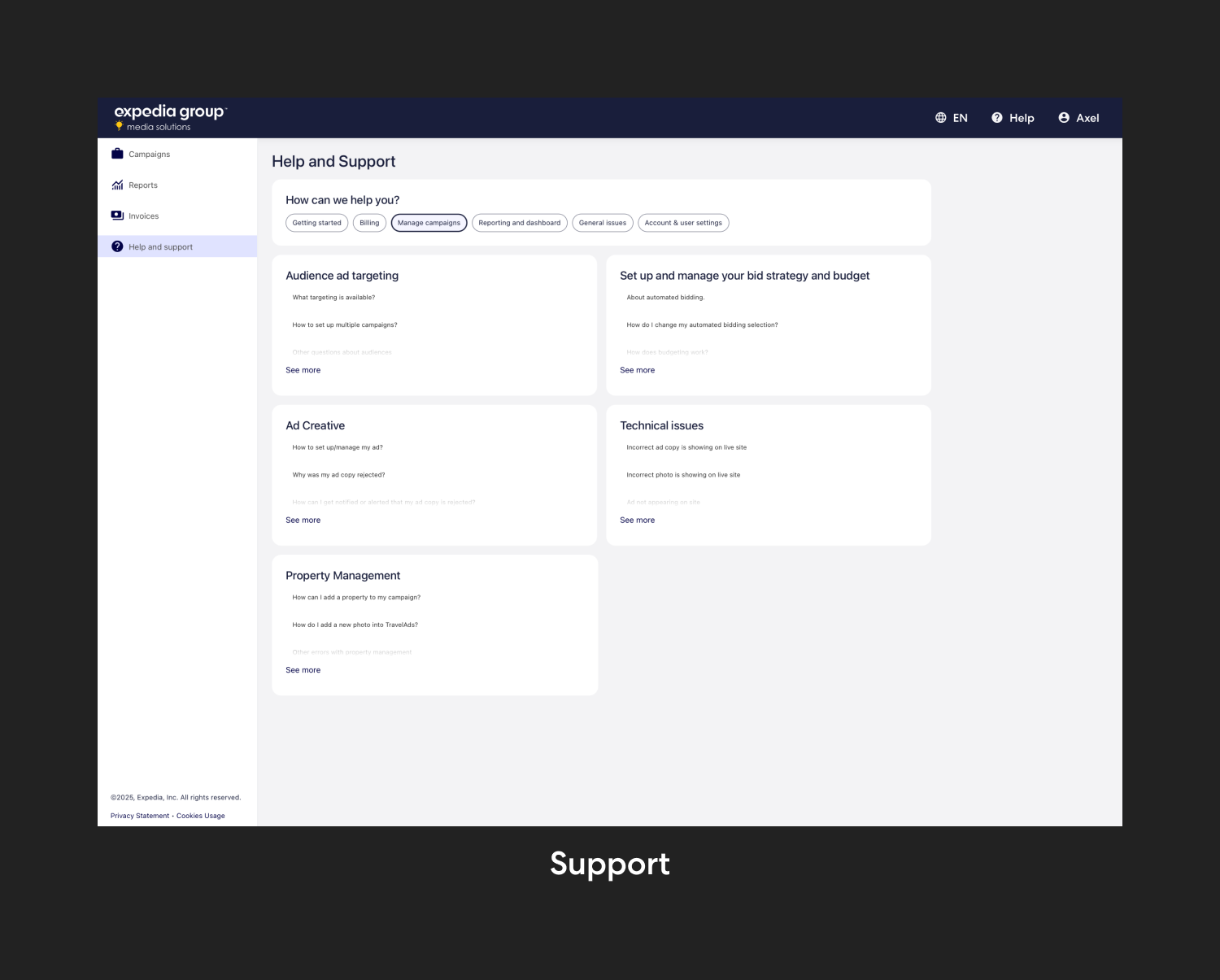This screenshot has width=1220, height=980.
Task: Click the Expedia Group Media Solutions logo
Action: [170, 117]
